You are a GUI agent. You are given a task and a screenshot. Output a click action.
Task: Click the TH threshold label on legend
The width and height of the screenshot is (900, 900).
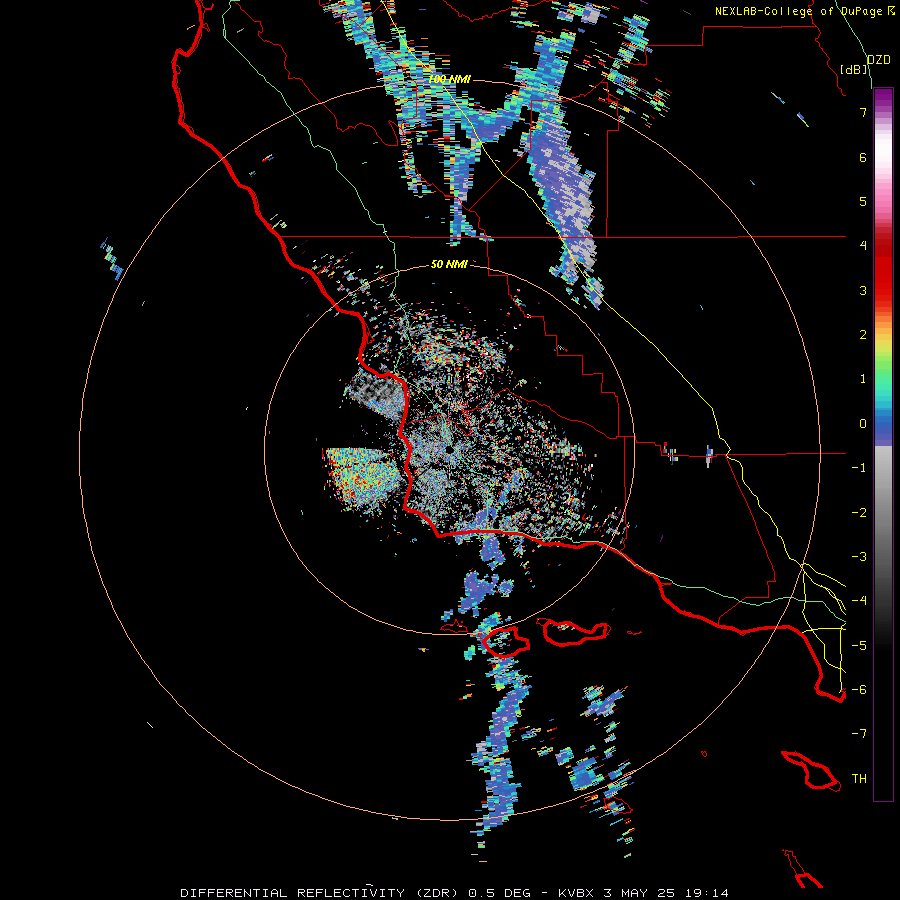pyautogui.click(x=859, y=779)
